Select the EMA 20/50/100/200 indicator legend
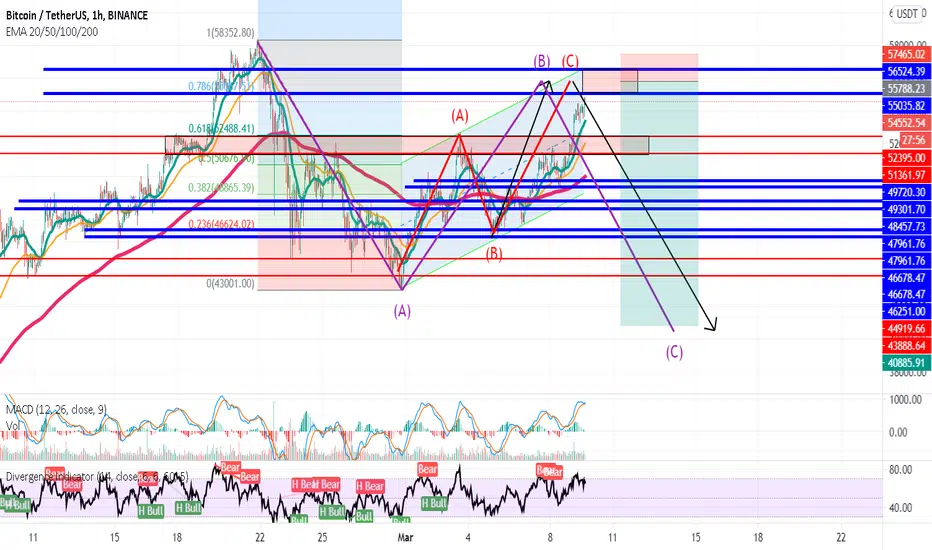 52,32
